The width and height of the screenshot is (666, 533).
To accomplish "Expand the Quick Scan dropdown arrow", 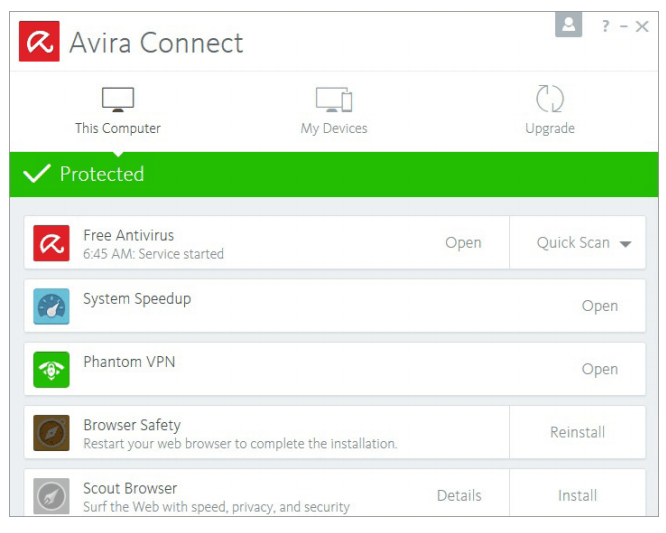I will coord(625,244).
